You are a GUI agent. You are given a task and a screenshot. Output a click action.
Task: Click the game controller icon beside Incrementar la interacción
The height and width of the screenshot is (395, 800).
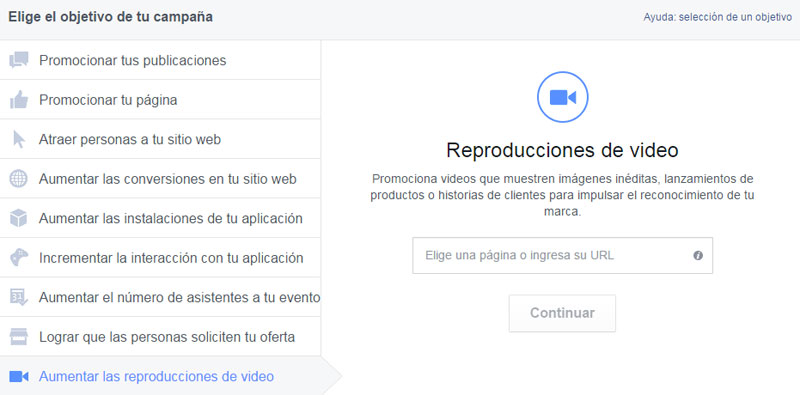click(x=18, y=258)
